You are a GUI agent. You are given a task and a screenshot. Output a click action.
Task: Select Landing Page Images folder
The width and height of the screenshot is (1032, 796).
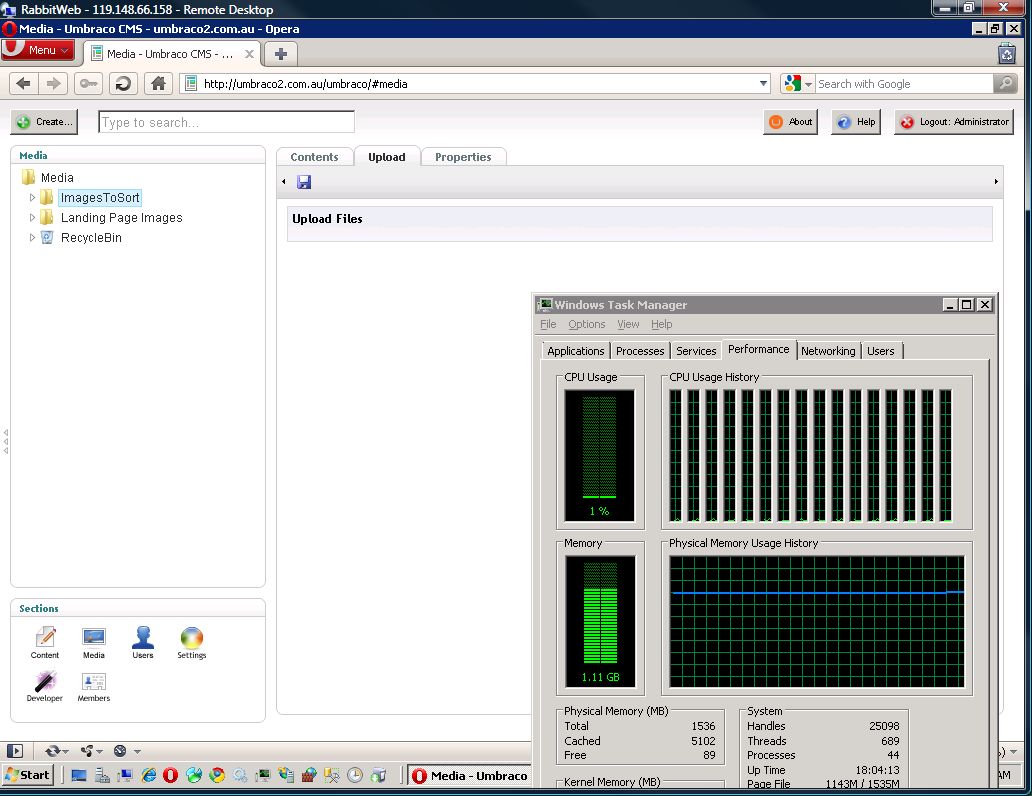click(x=122, y=218)
